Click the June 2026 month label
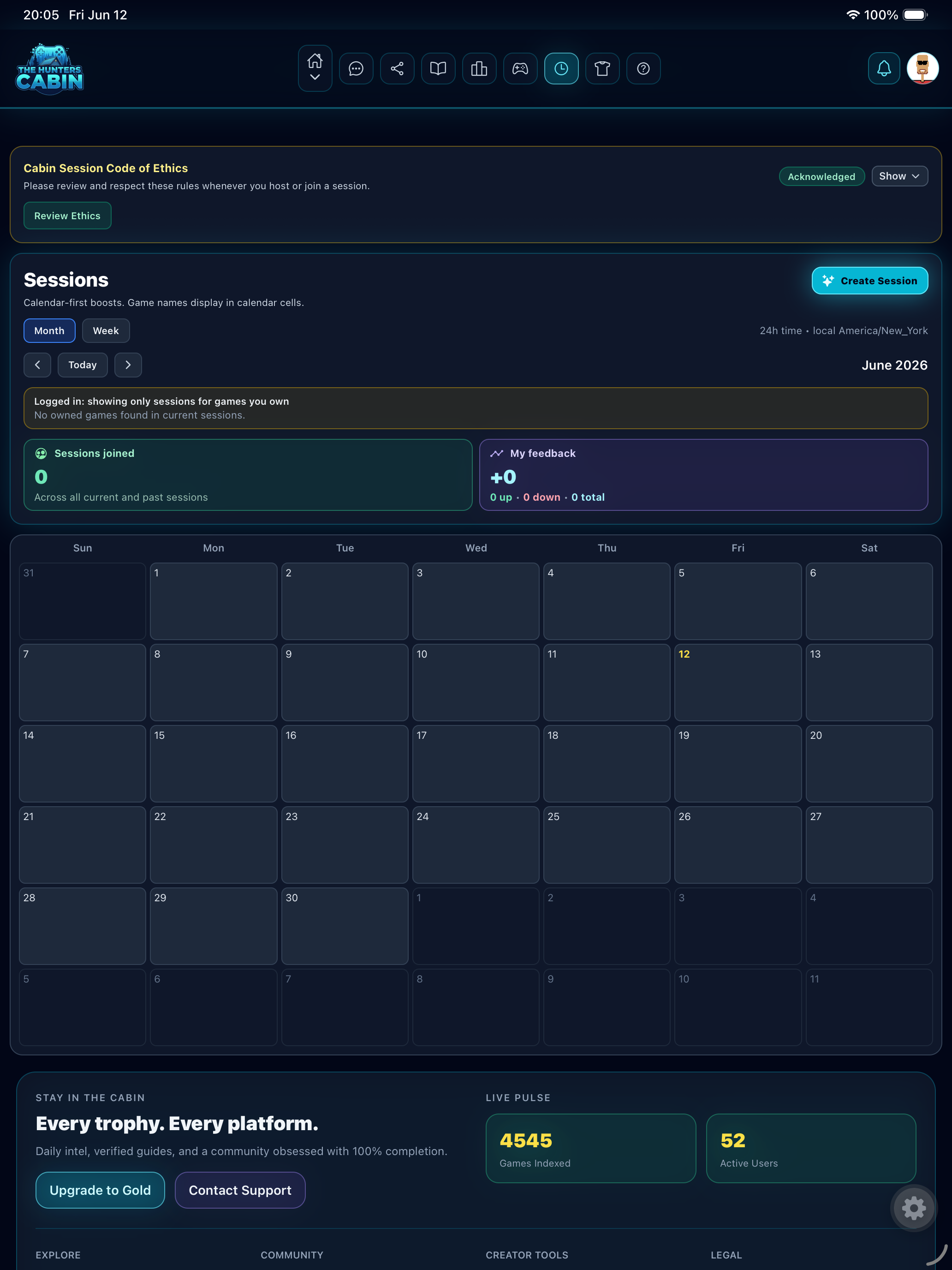Image resolution: width=952 pixels, height=1270 pixels. point(894,365)
